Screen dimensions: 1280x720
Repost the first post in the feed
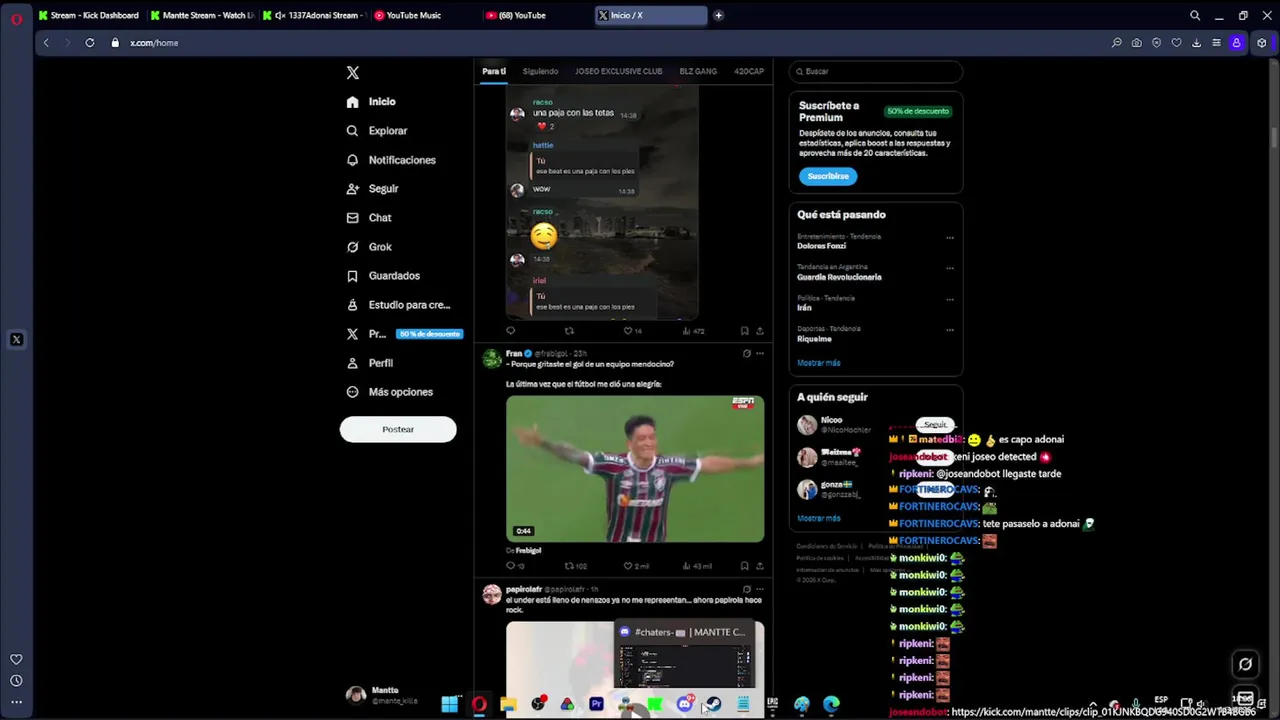click(x=569, y=331)
